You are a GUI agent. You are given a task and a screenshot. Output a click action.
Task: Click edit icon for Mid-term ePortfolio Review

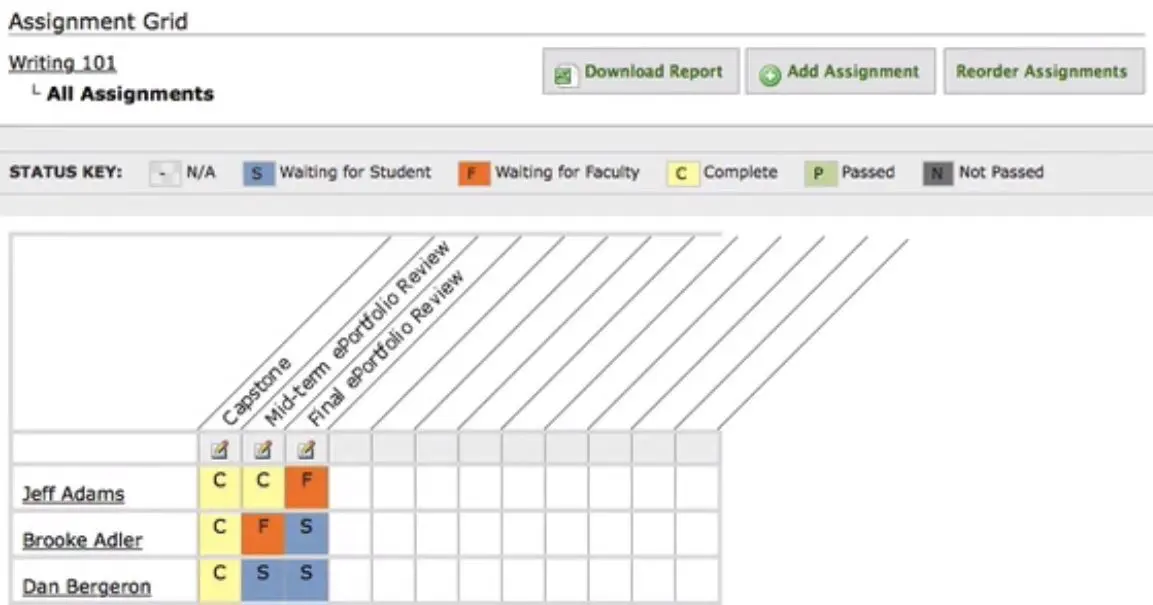tap(263, 449)
